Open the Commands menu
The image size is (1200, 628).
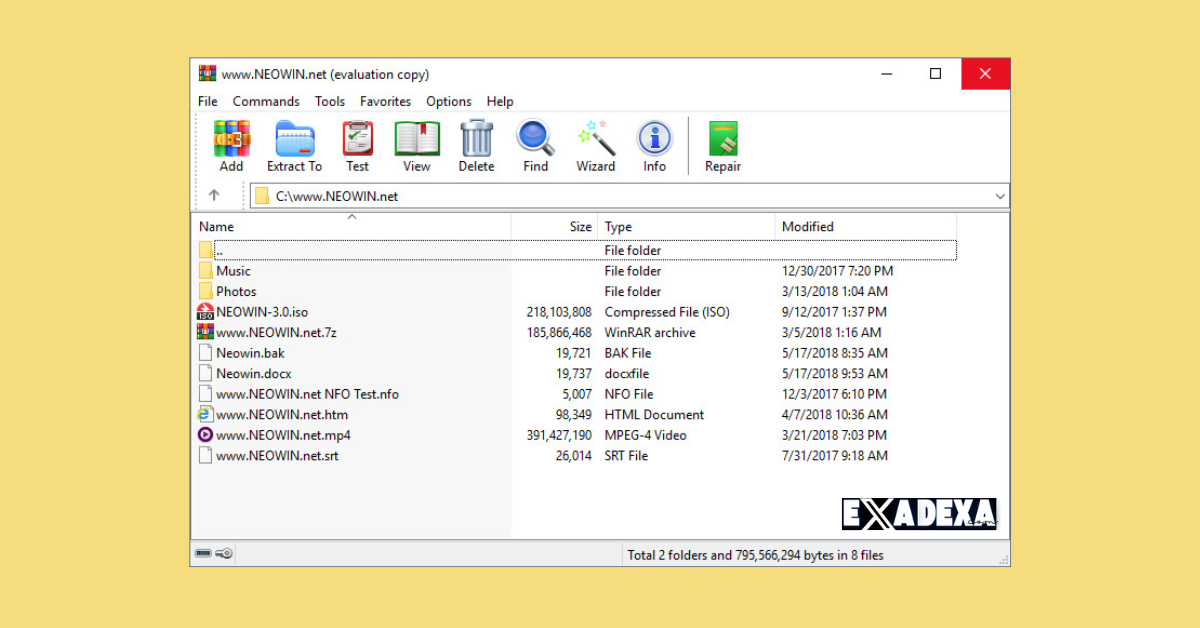point(265,101)
